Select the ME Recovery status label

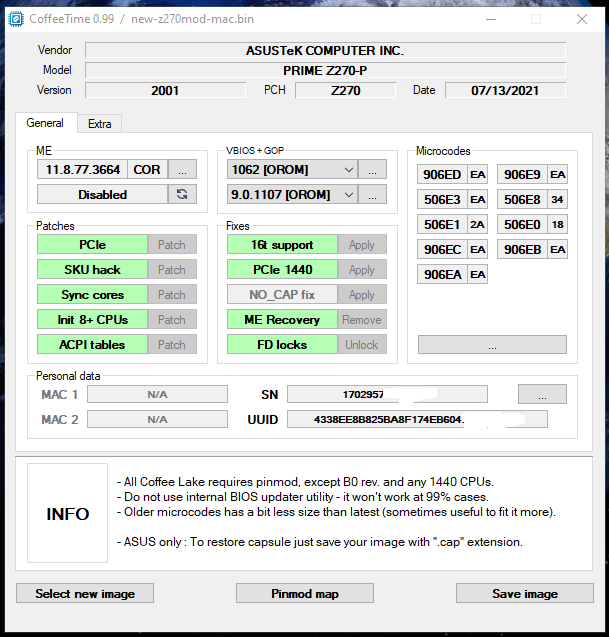282,319
